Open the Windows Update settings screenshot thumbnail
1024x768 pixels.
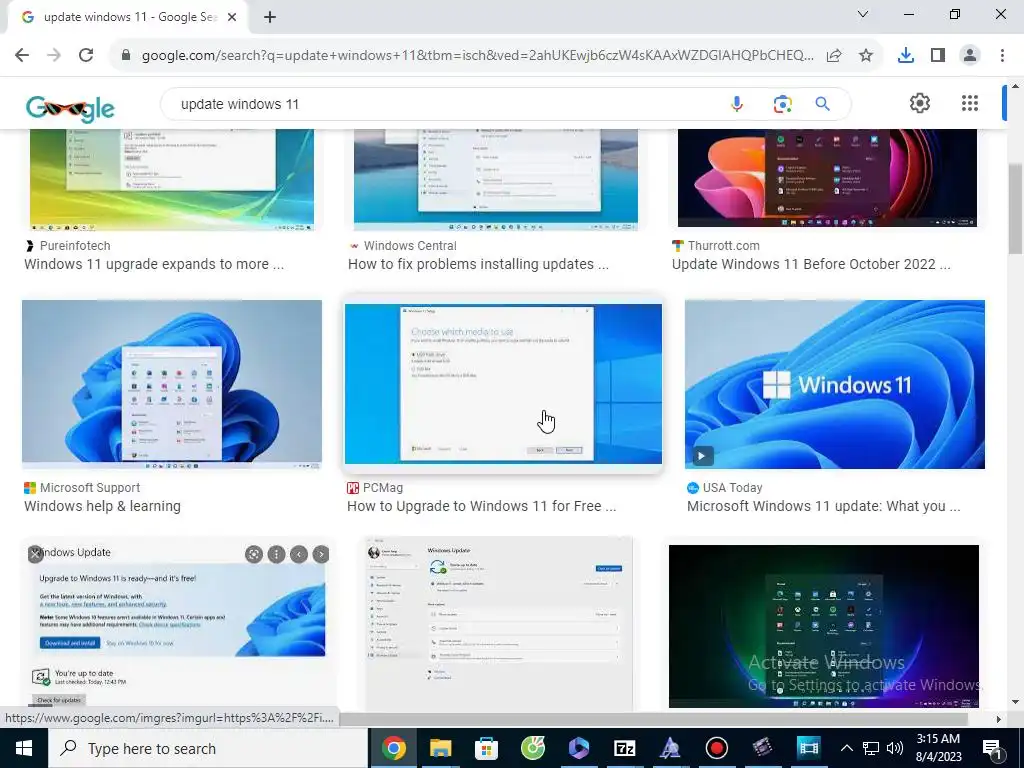499,624
